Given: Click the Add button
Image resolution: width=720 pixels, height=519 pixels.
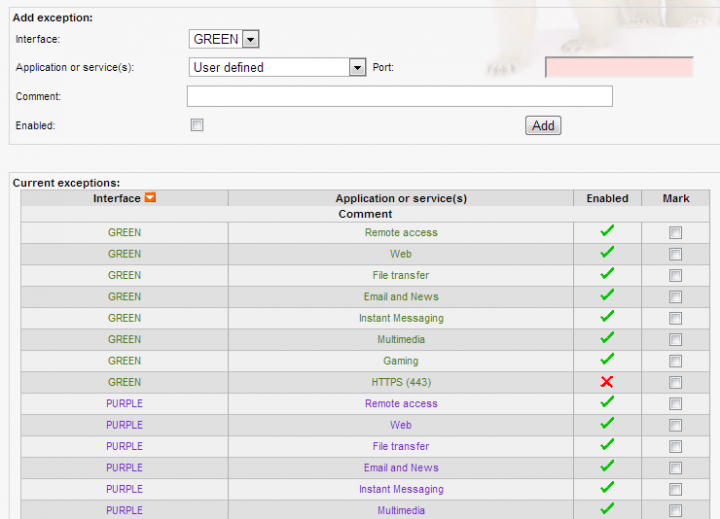Looking at the screenshot, I should click(x=543, y=126).
